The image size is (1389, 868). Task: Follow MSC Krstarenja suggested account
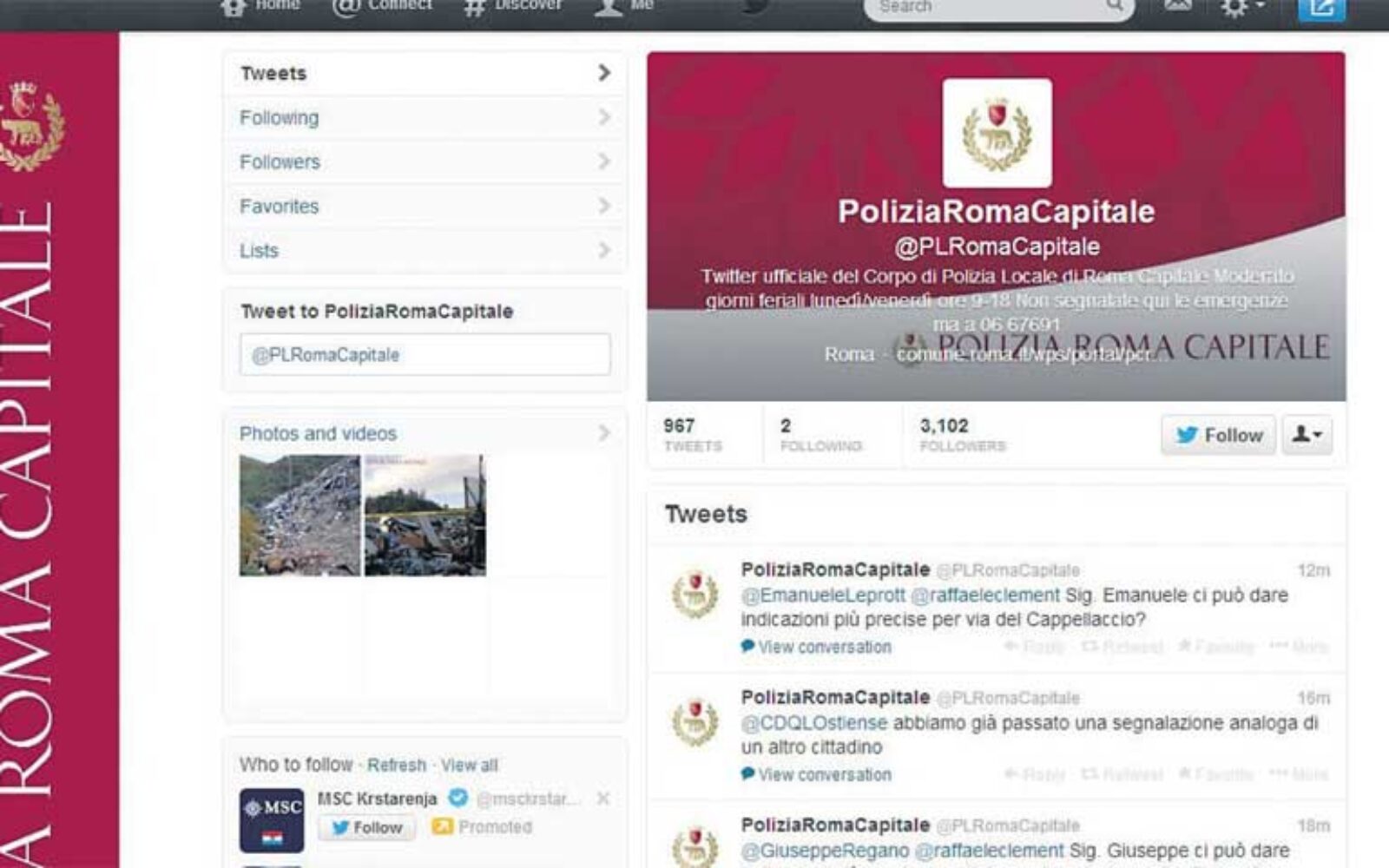pyautogui.click(x=366, y=827)
